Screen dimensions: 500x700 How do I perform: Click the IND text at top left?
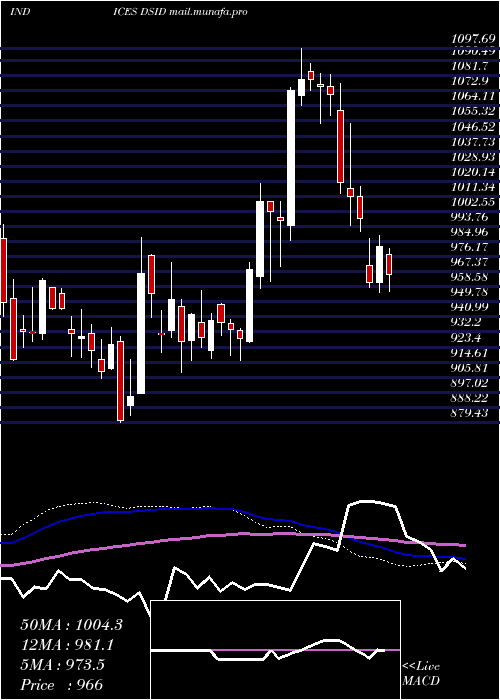tap(20, 12)
